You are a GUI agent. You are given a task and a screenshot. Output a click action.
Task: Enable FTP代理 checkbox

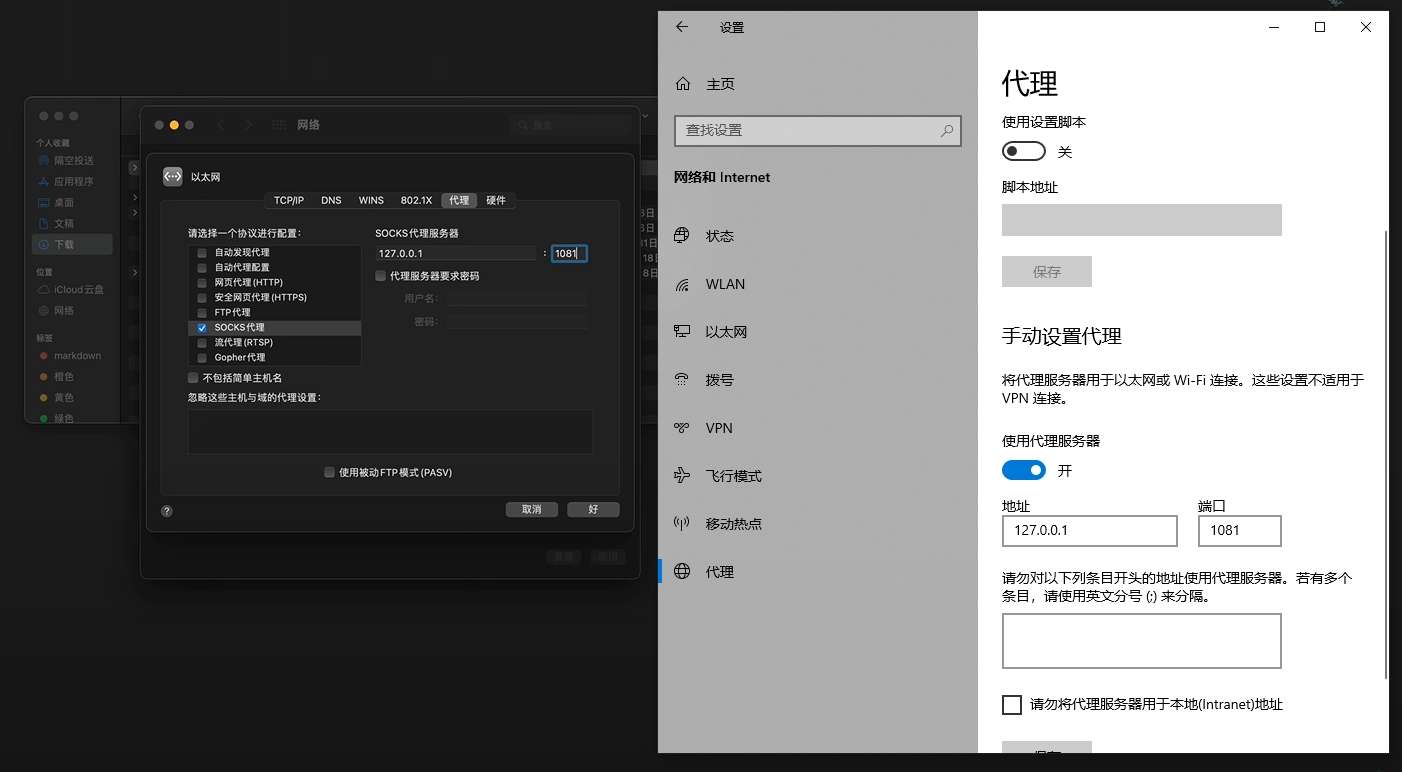pyautogui.click(x=202, y=313)
